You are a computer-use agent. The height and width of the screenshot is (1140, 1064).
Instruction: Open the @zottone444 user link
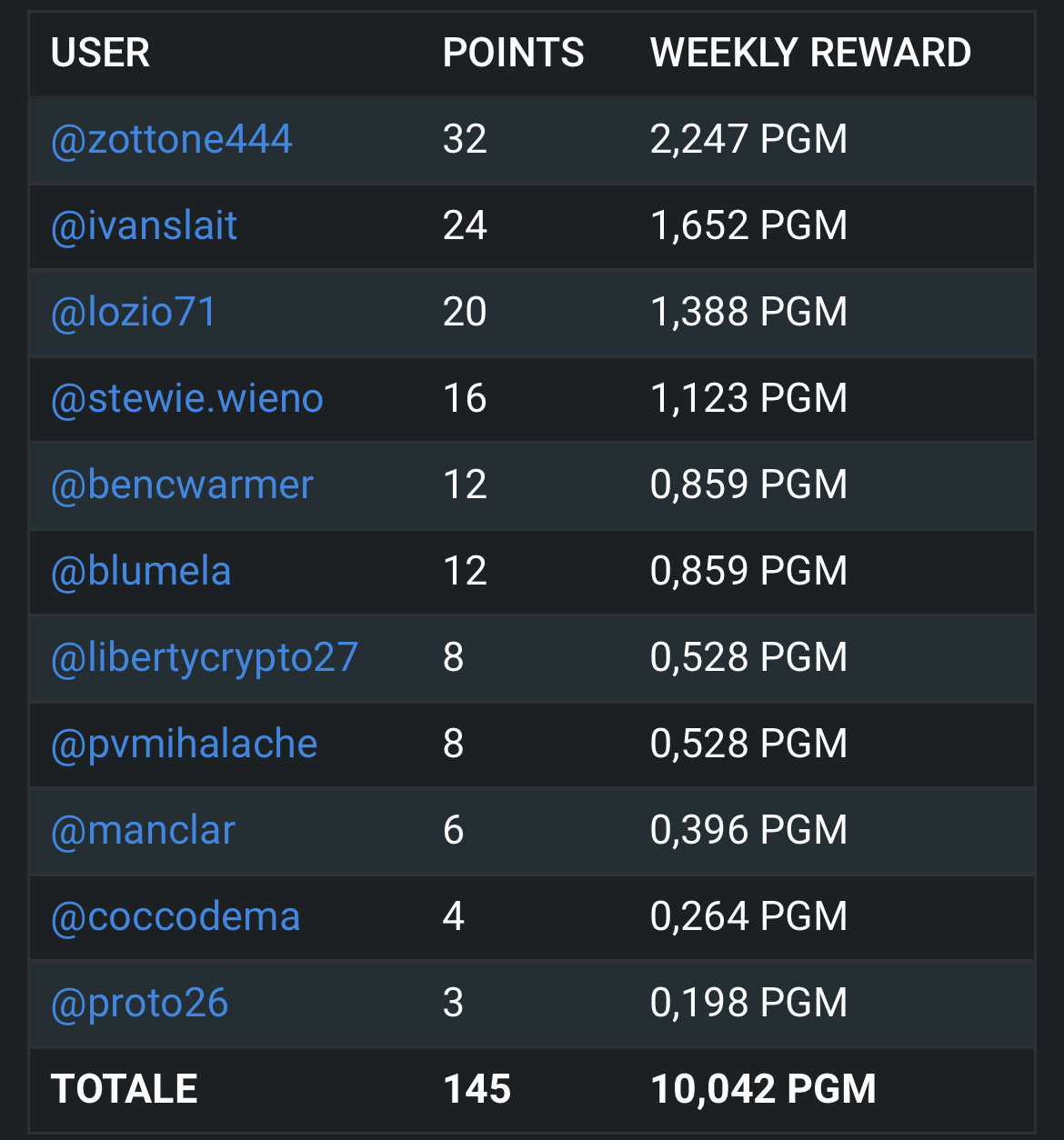click(x=172, y=139)
